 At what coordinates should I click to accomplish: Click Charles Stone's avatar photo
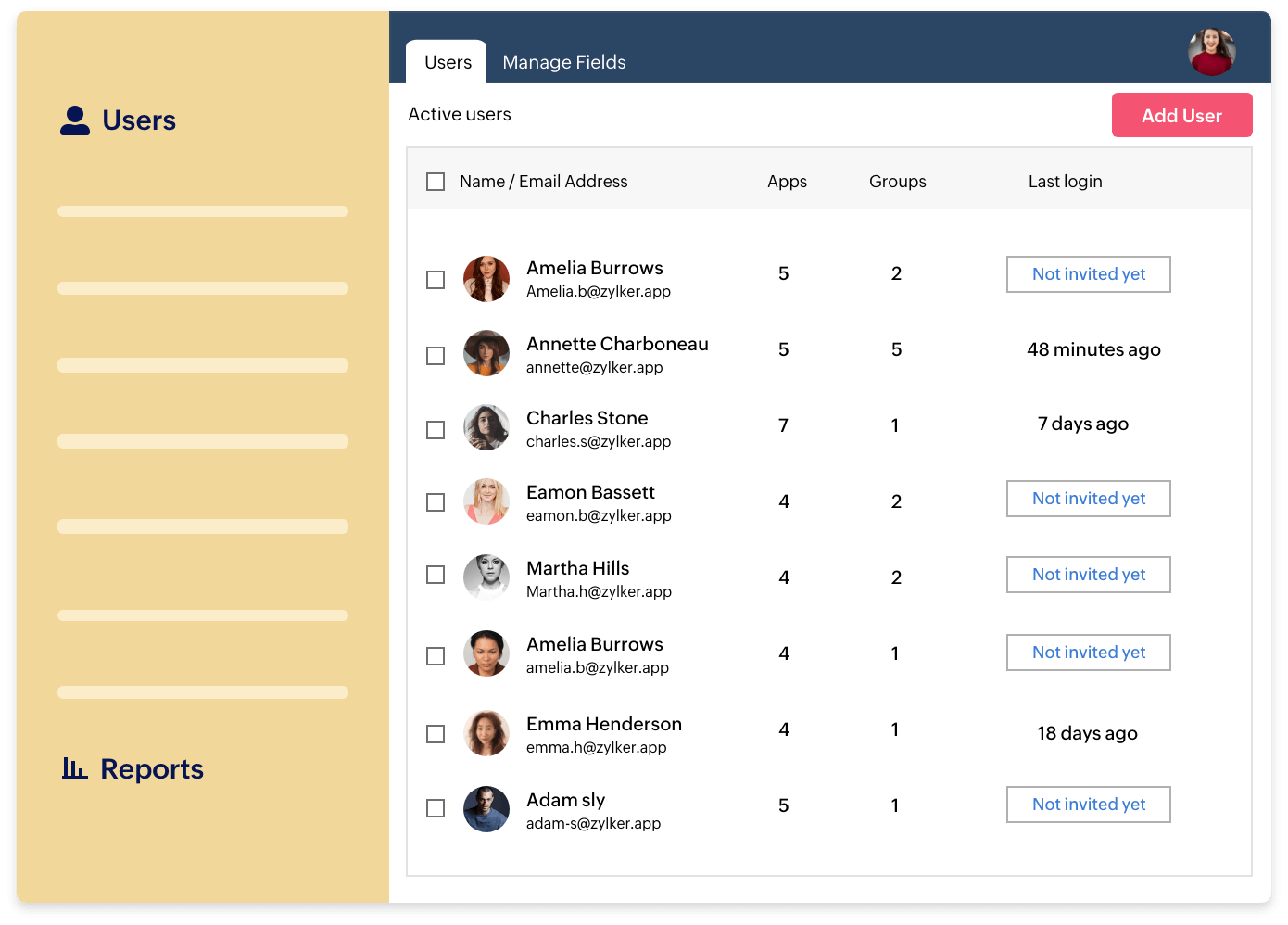(x=486, y=427)
